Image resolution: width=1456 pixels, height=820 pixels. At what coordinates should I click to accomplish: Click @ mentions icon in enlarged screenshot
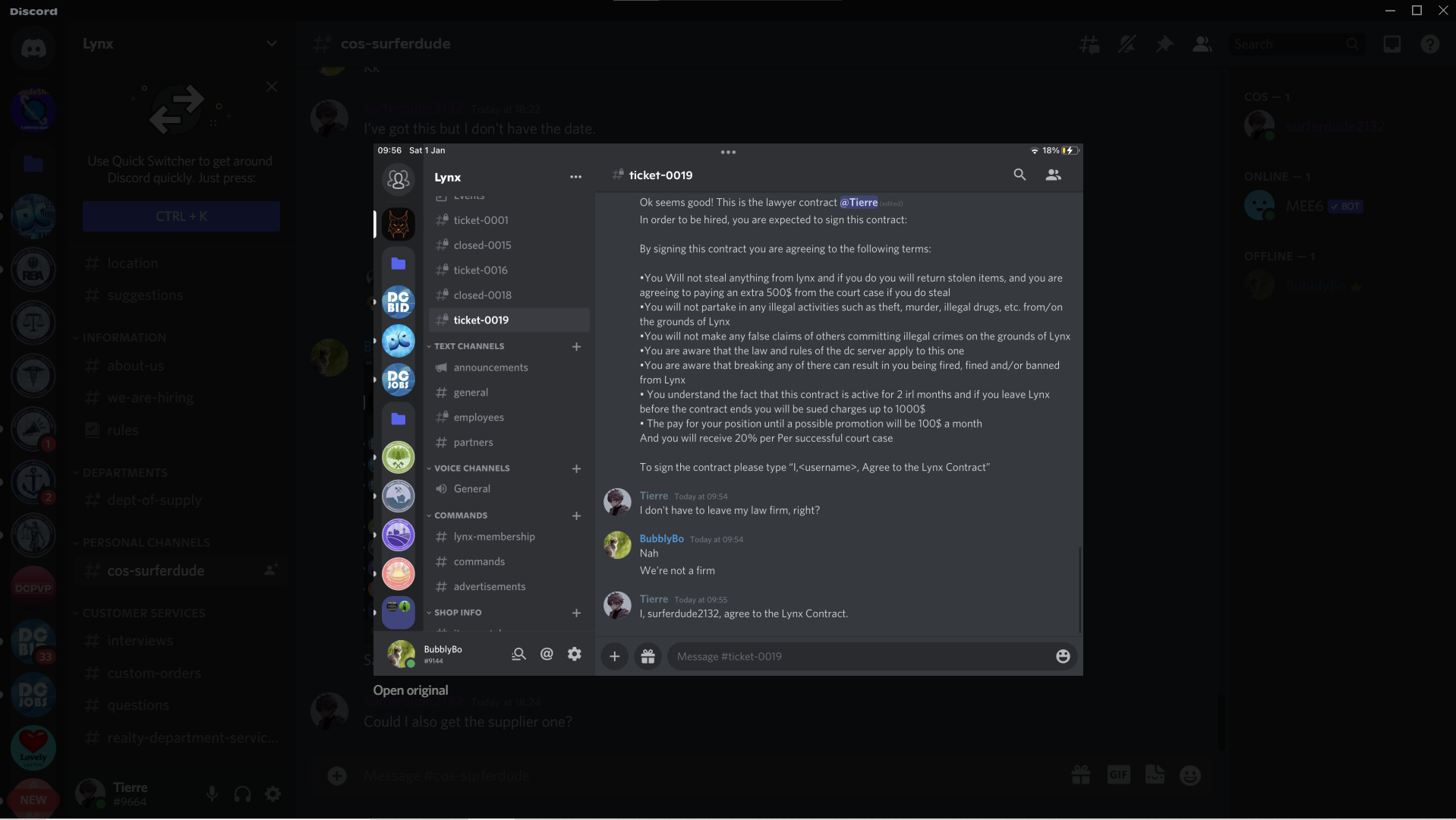547,654
